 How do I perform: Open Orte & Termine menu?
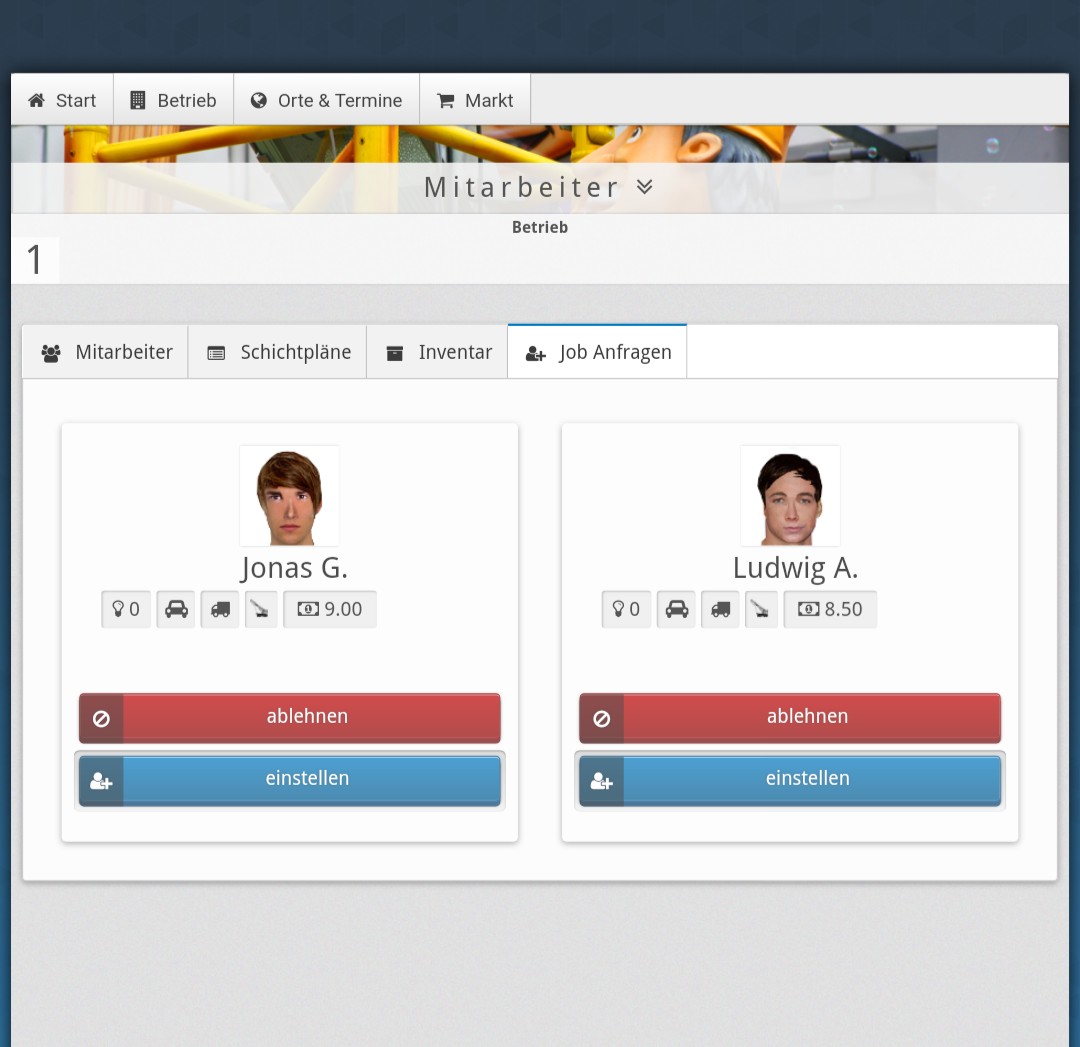click(326, 100)
